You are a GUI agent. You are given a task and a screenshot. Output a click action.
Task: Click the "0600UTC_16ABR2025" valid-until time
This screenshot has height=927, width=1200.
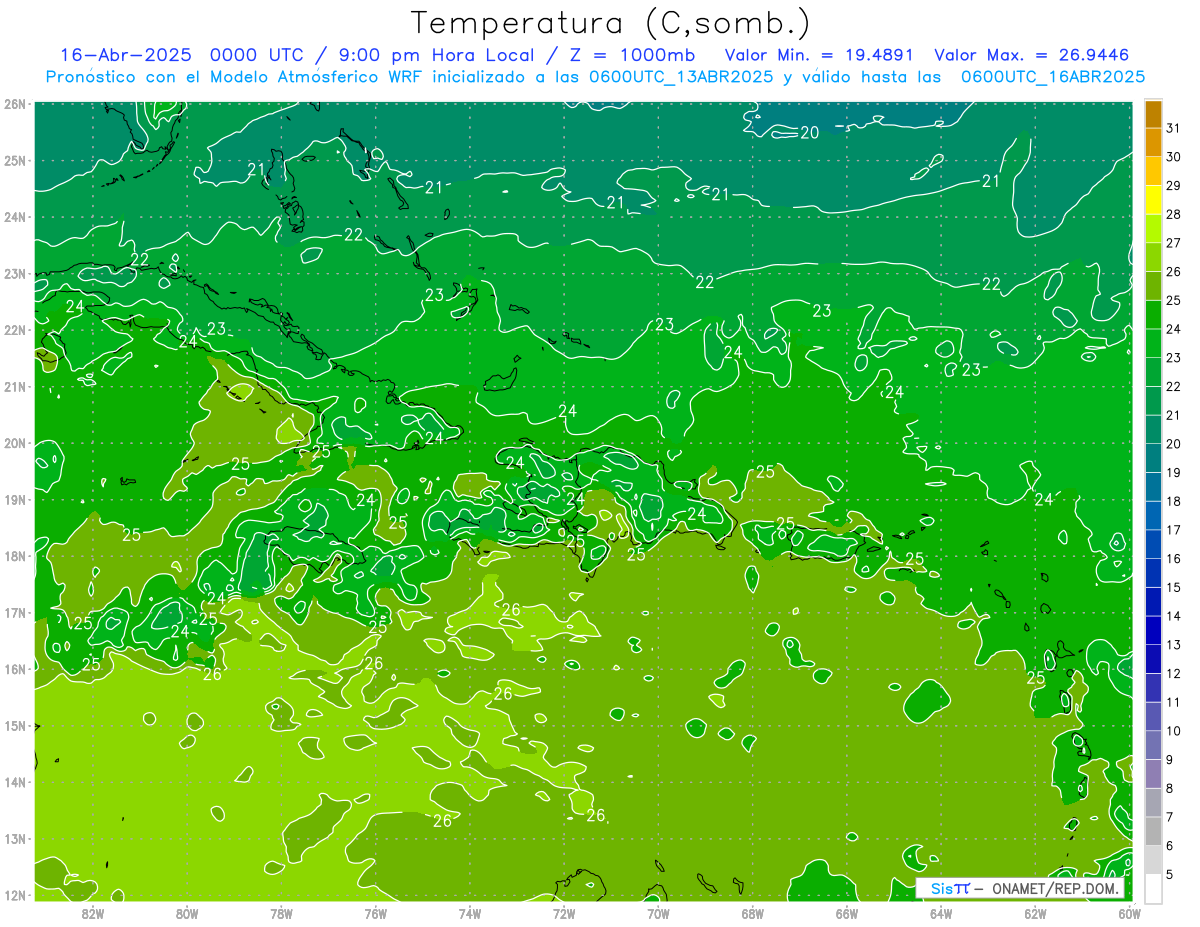1053,76
